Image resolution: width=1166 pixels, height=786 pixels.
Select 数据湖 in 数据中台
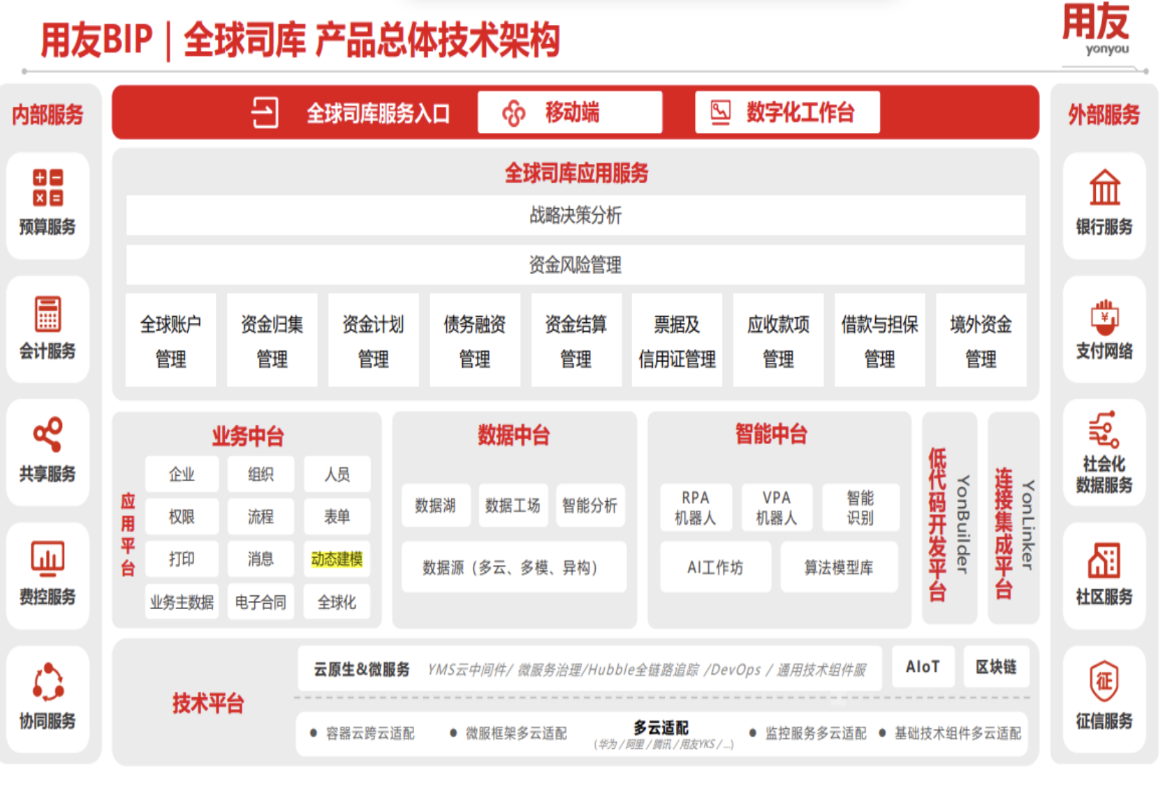click(x=436, y=506)
